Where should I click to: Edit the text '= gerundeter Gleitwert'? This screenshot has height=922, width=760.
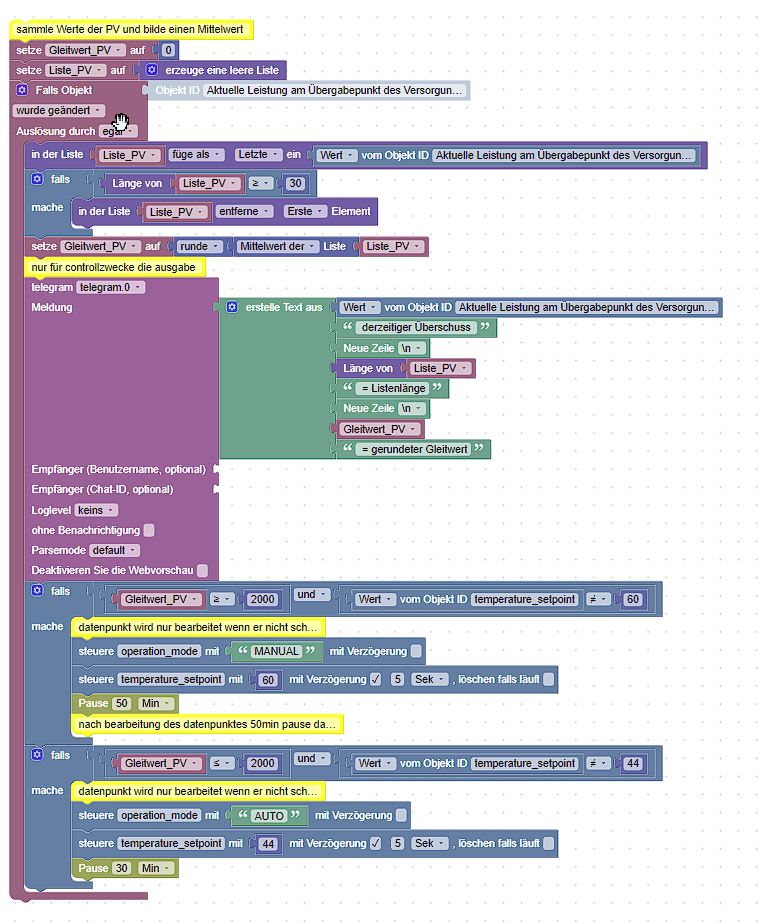pyautogui.click(x=415, y=449)
